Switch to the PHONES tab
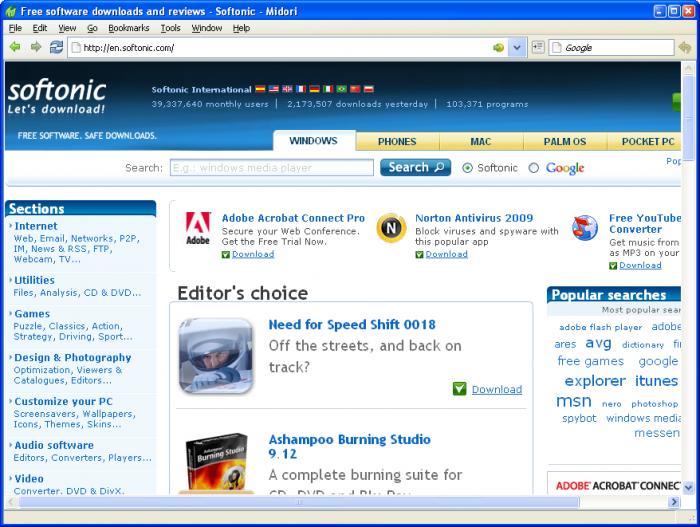Image resolution: width=700 pixels, height=527 pixels. (397, 142)
